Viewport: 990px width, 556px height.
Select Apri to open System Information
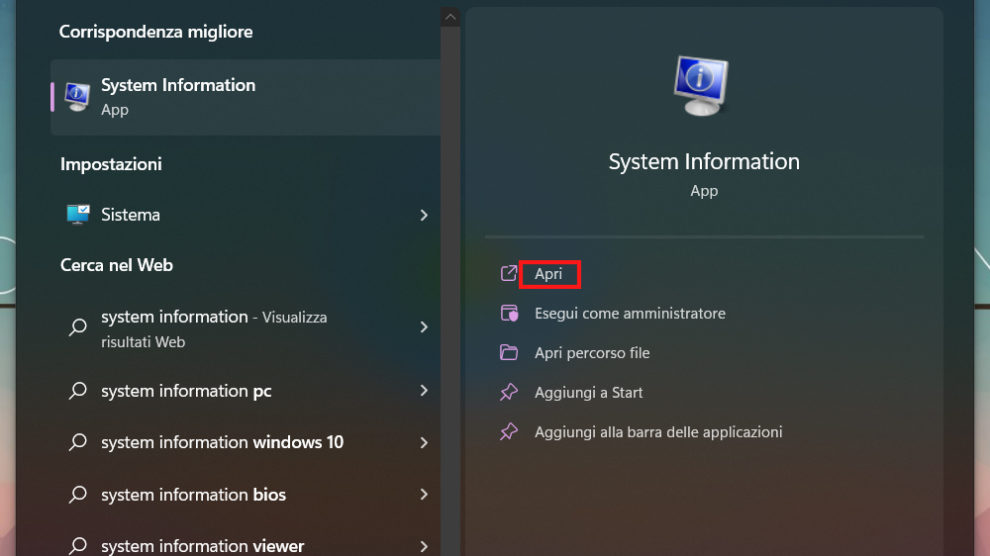[548, 273]
